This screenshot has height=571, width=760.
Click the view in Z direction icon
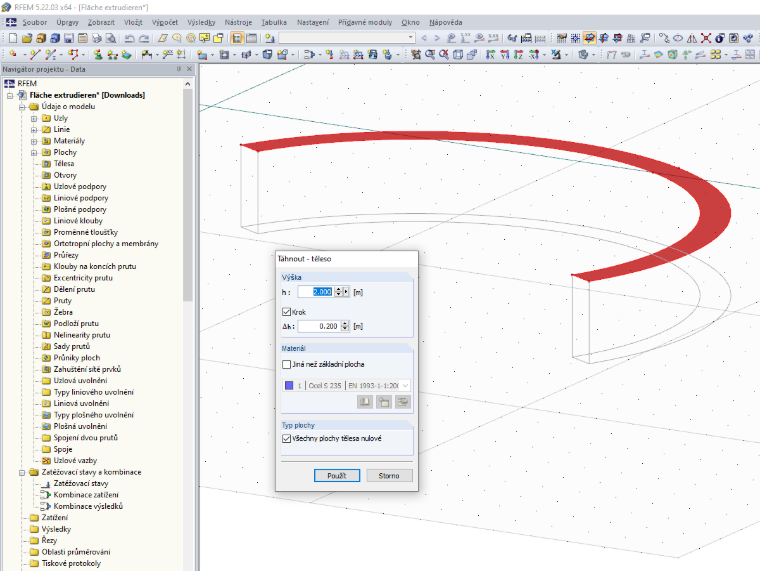click(x=518, y=55)
